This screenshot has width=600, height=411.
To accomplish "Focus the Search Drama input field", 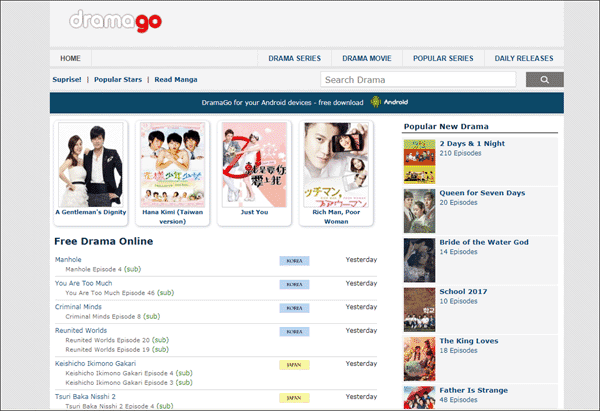I will 418,80.
